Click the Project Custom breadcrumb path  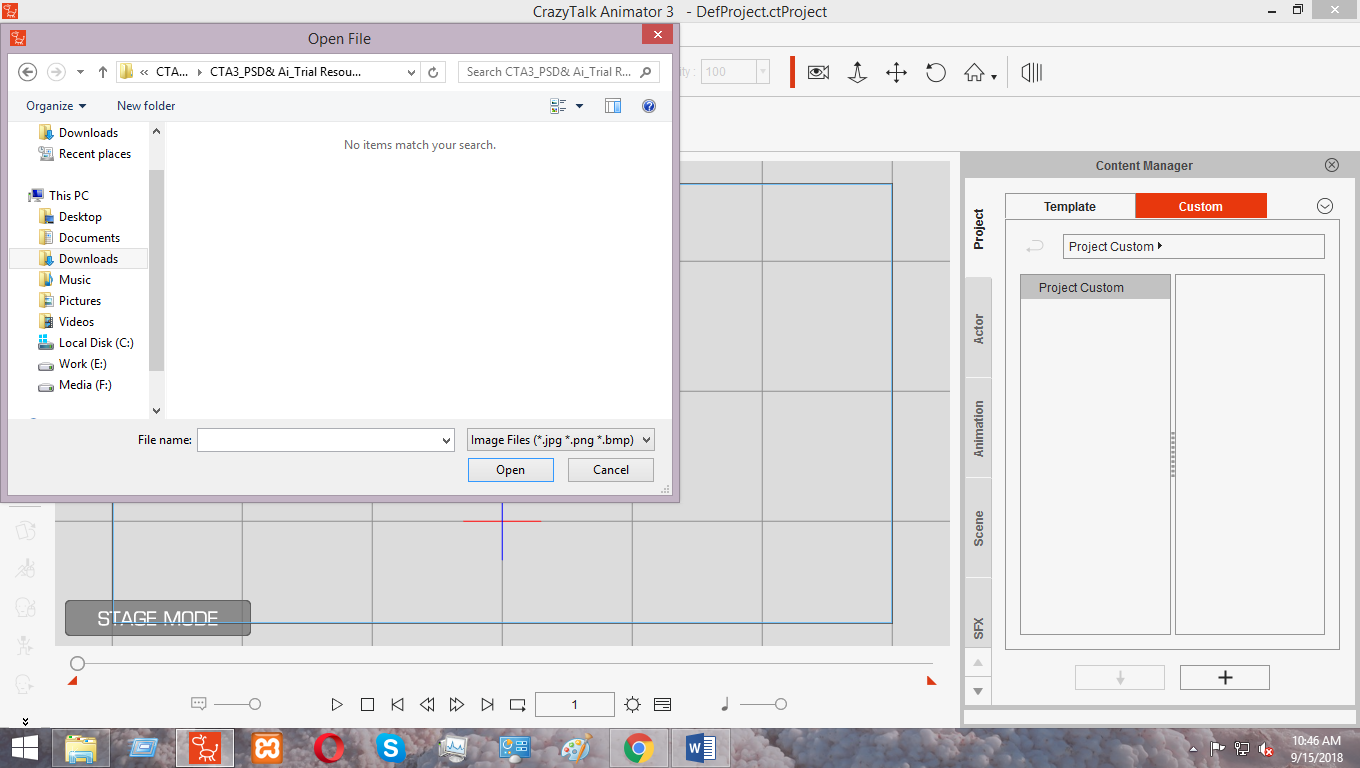[x=1194, y=246]
